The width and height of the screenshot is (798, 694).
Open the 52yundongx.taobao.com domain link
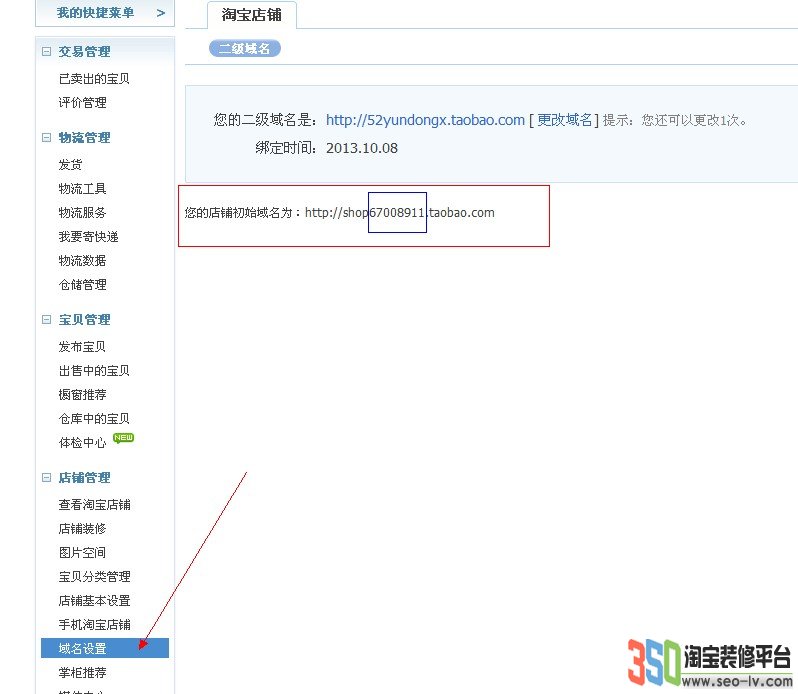tap(425, 120)
